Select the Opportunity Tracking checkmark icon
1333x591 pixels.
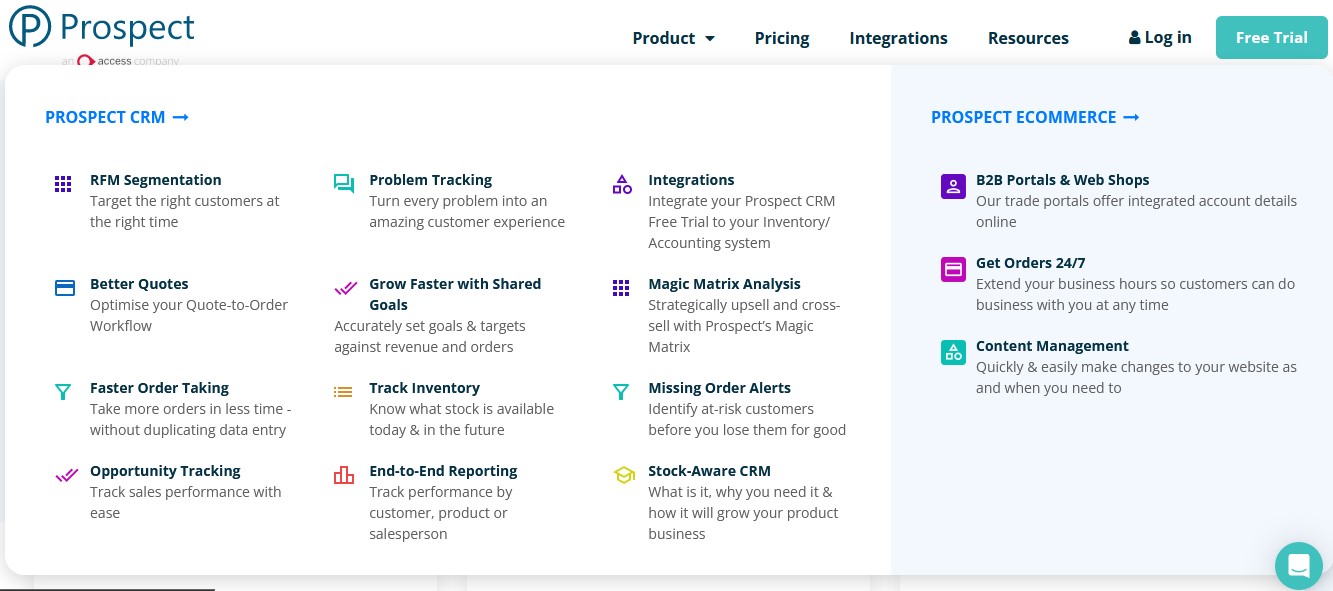[66, 475]
